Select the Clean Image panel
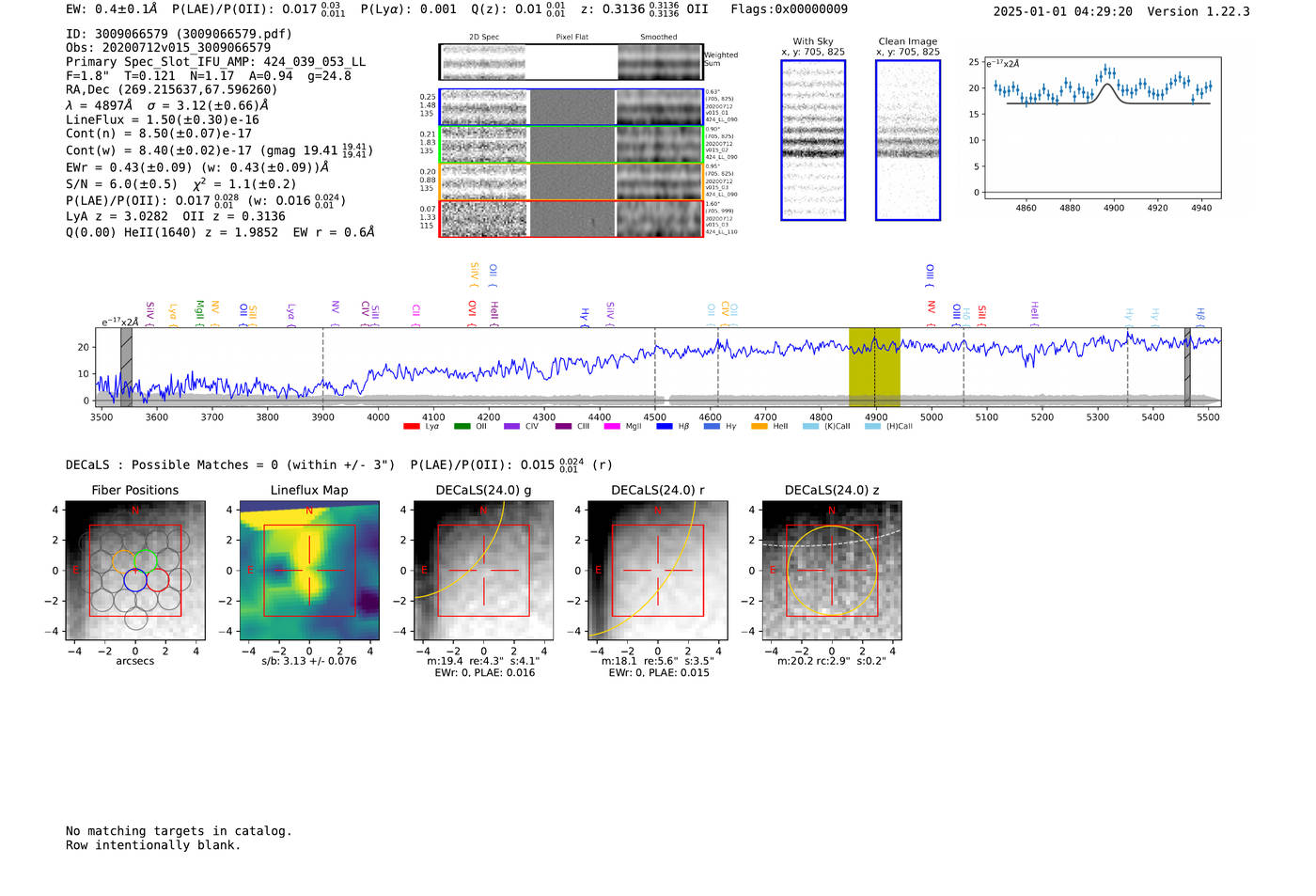The image size is (1316, 896). click(908, 140)
